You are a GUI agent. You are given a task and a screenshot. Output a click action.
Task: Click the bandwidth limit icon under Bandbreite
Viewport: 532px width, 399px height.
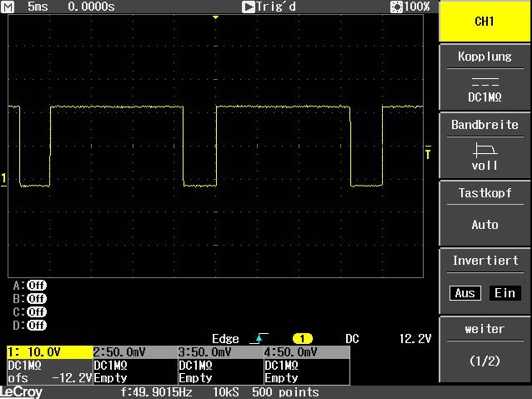(485, 150)
